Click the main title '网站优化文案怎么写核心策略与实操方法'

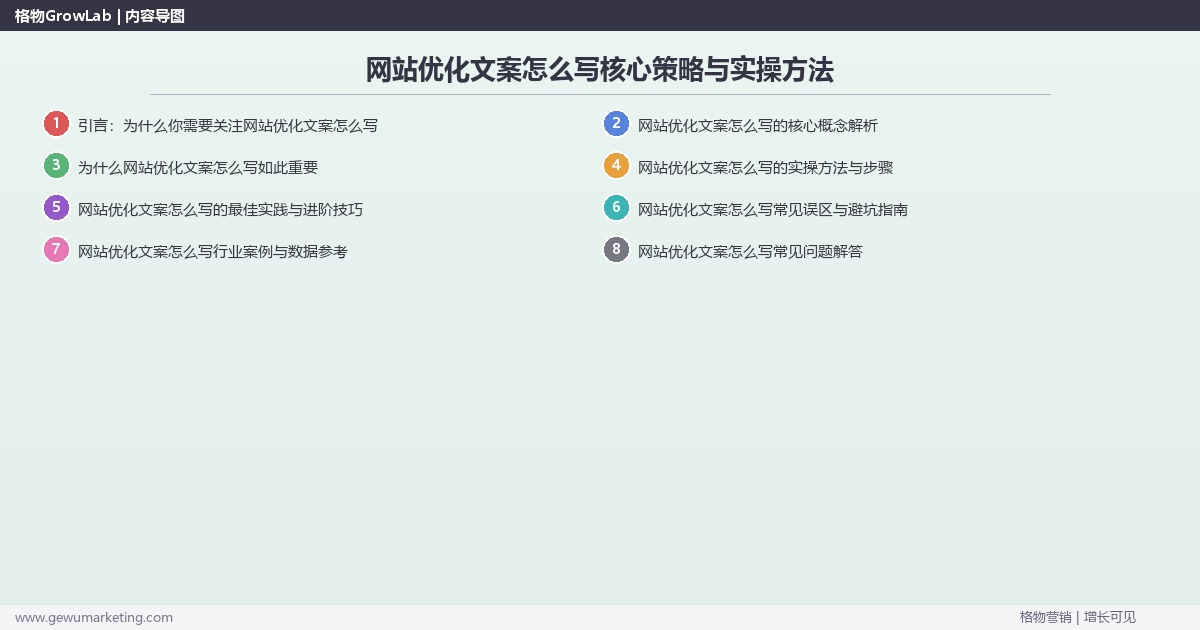tap(600, 70)
